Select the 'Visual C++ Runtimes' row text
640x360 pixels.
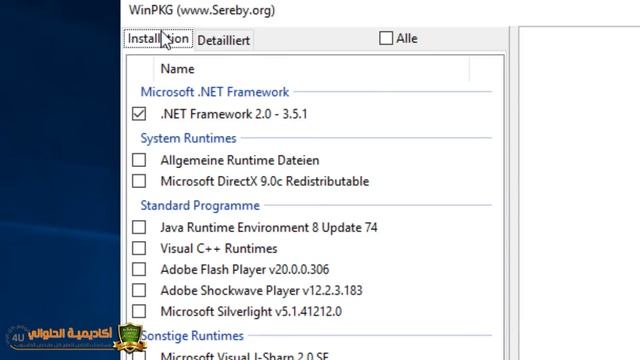tap(219, 249)
